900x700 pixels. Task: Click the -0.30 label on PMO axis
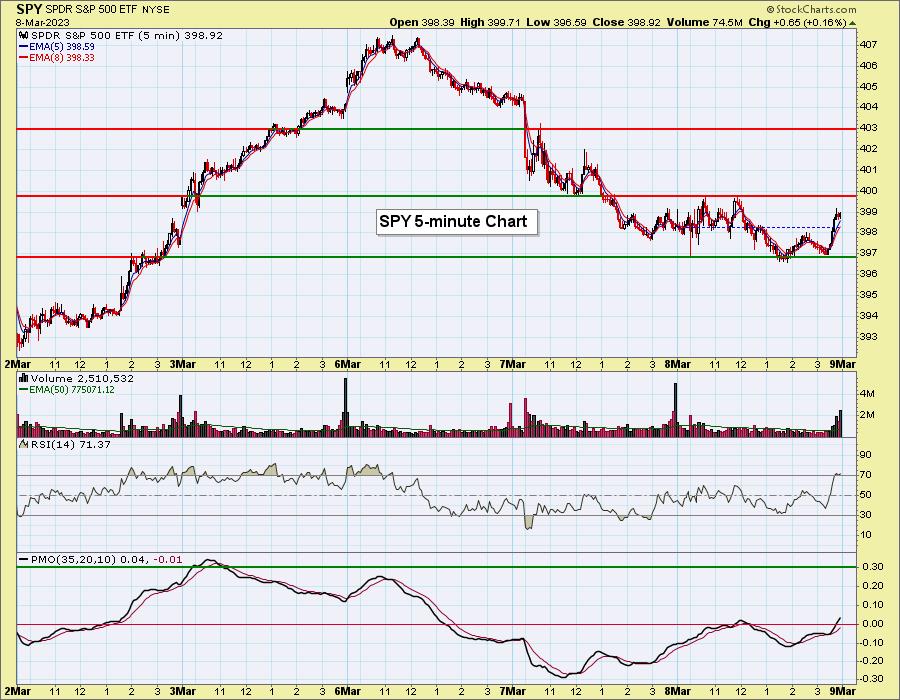click(872, 679)
